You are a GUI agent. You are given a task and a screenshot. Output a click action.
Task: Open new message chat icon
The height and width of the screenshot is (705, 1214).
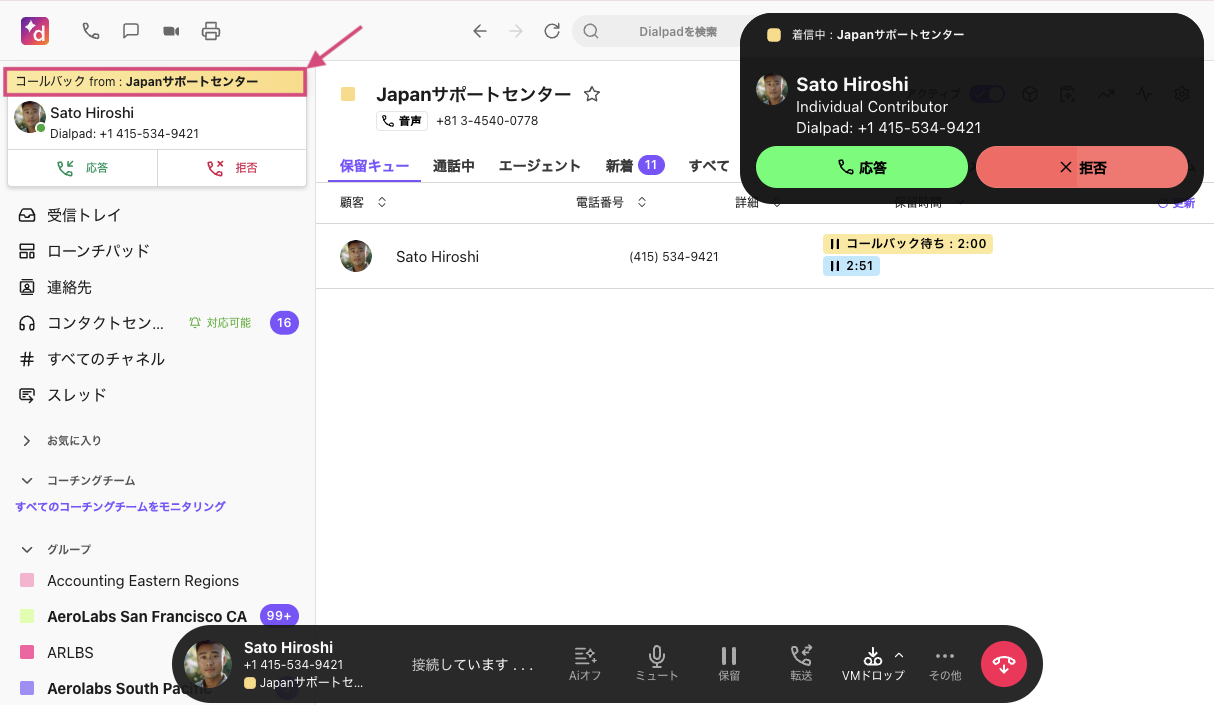coord(131,31)
